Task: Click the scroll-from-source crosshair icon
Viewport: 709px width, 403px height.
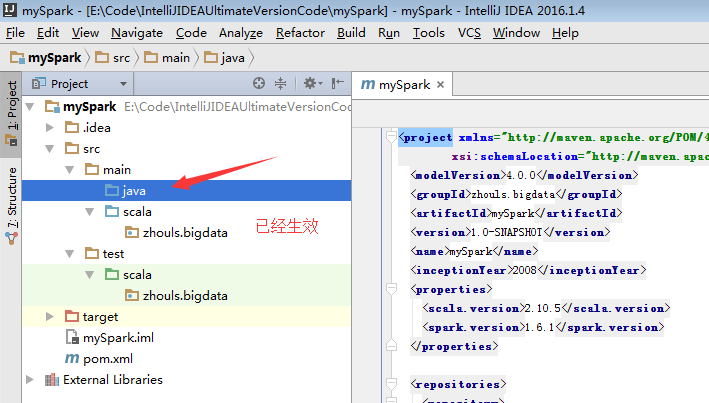Action: pos(259,83)
